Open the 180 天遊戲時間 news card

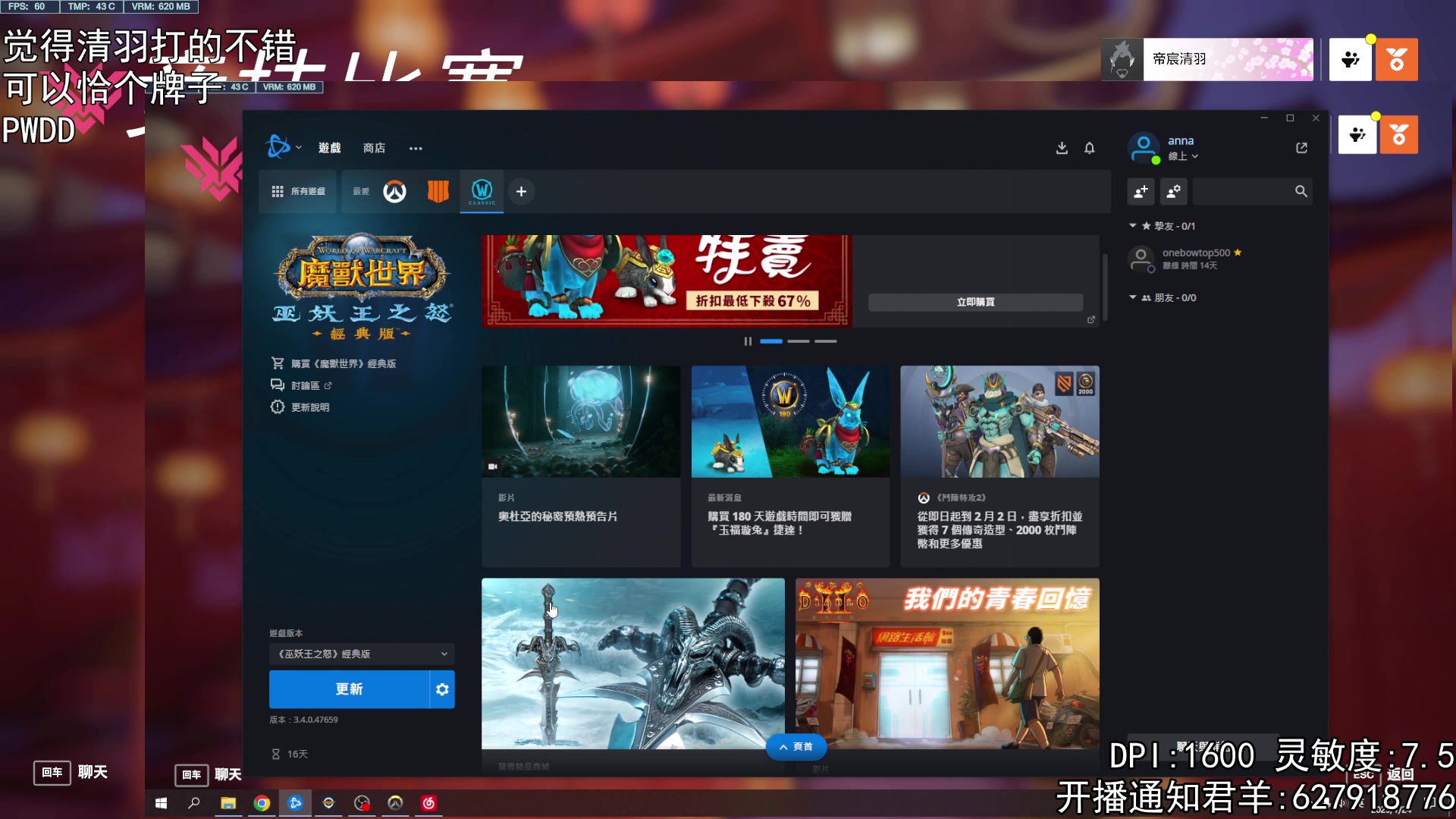click(x=790, y=466)
